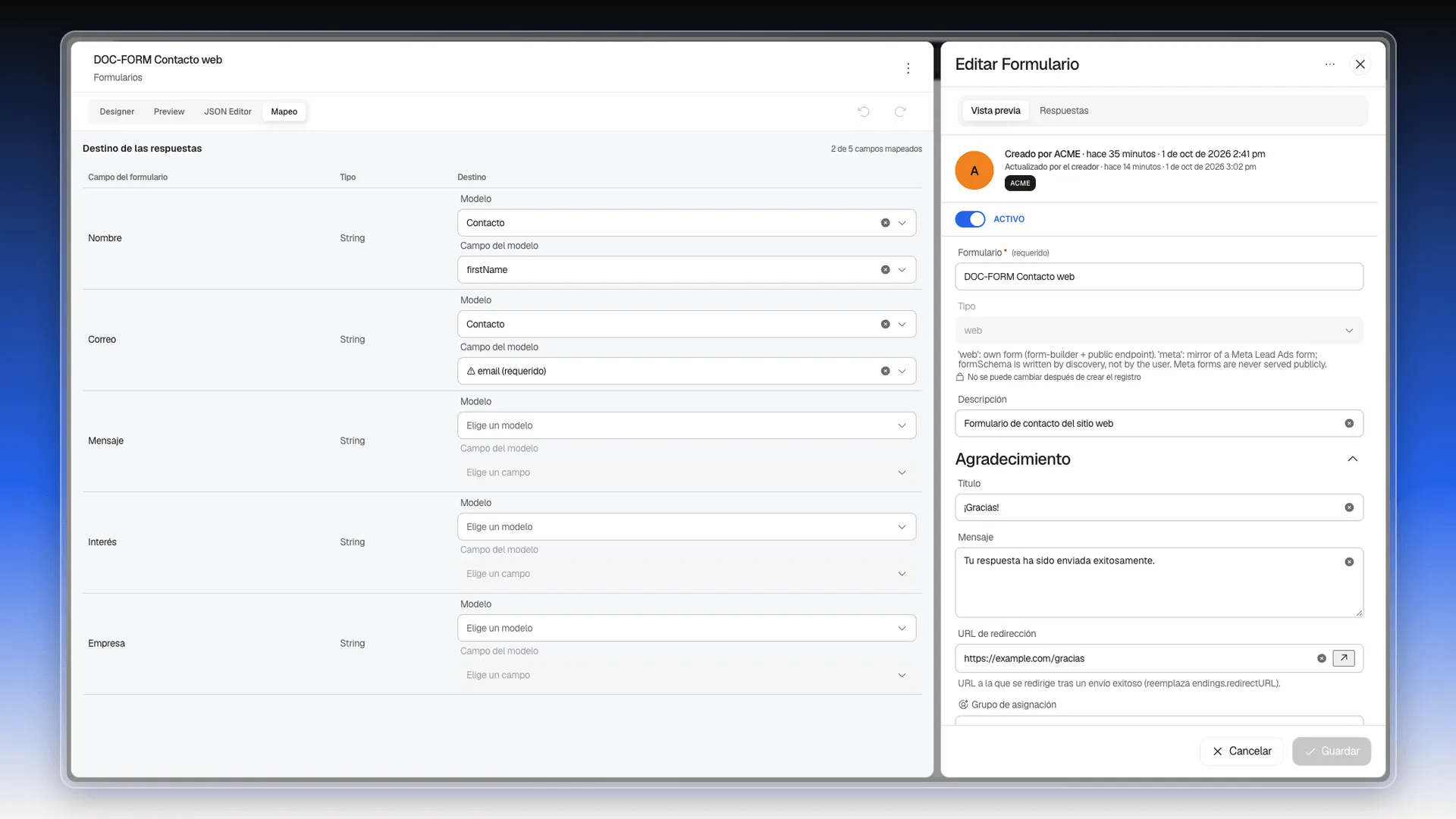Collapse the Agradecimiento section
The width and height of the screenshot is (1456, 819).
tap(1353, 460)
